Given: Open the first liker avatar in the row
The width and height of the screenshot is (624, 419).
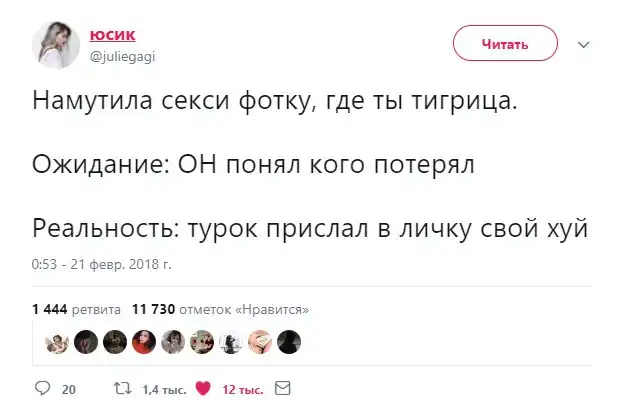Looking at the screenshot, I should 58,343.
